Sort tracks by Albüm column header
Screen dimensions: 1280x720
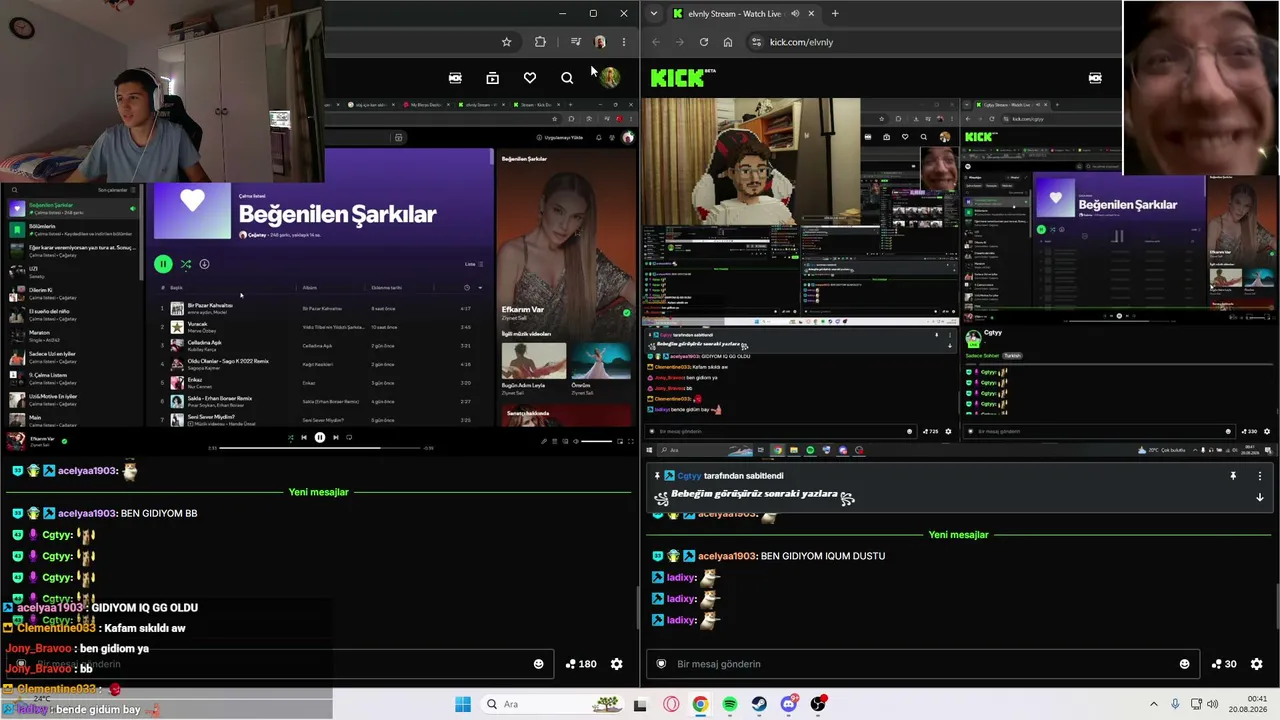[x=310, y=288]
